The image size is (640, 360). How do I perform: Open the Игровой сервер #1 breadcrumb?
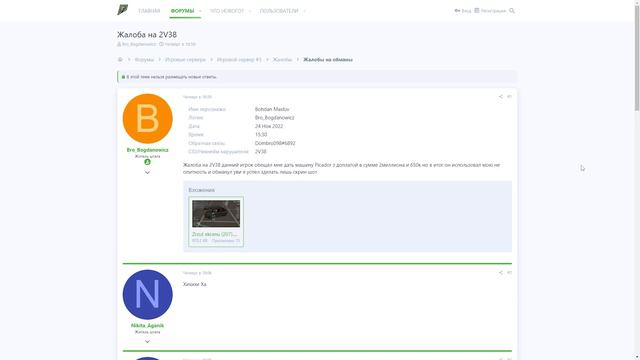[x=239, y=60]
